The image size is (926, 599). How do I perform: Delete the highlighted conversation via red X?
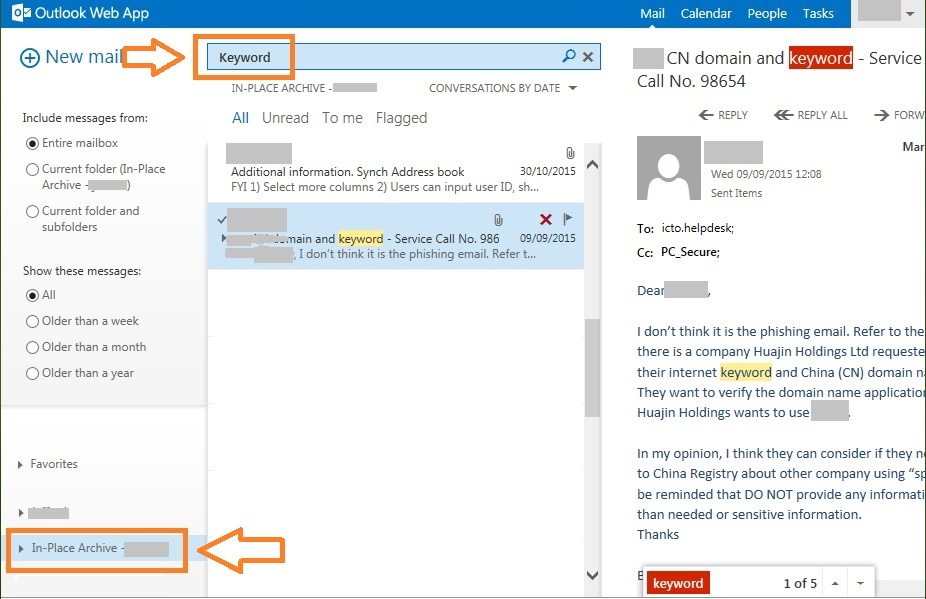pyautogui.click(x=545, y=221)
